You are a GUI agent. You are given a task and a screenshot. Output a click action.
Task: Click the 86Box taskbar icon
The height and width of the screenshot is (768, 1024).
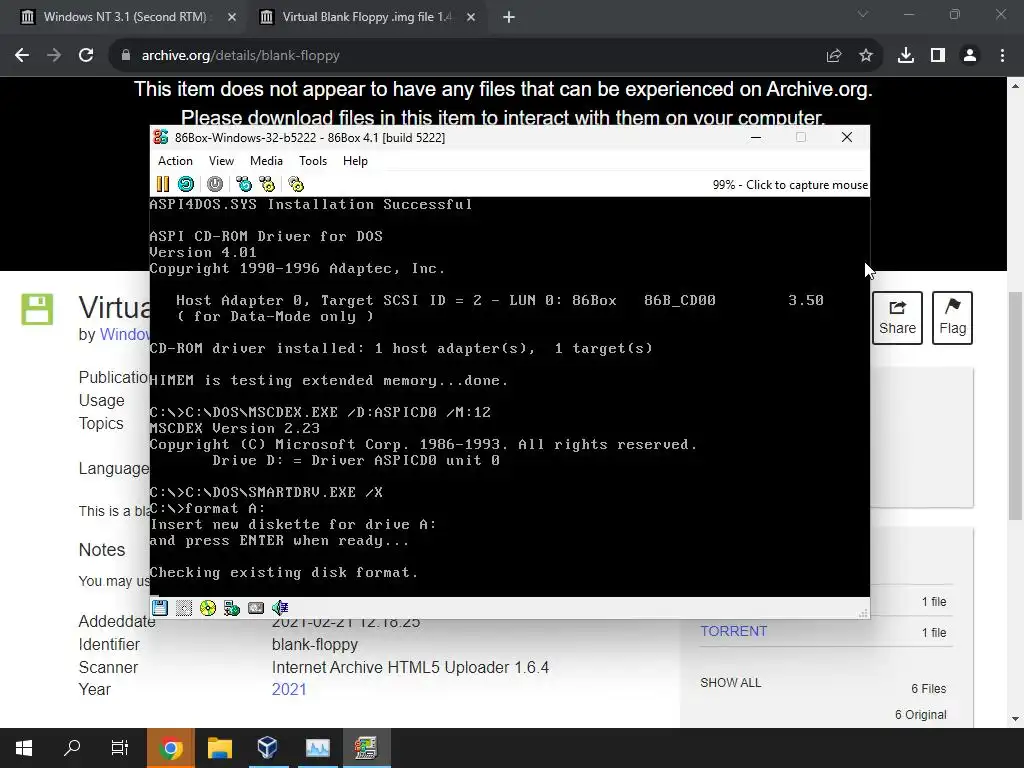(x=366, y=748)
